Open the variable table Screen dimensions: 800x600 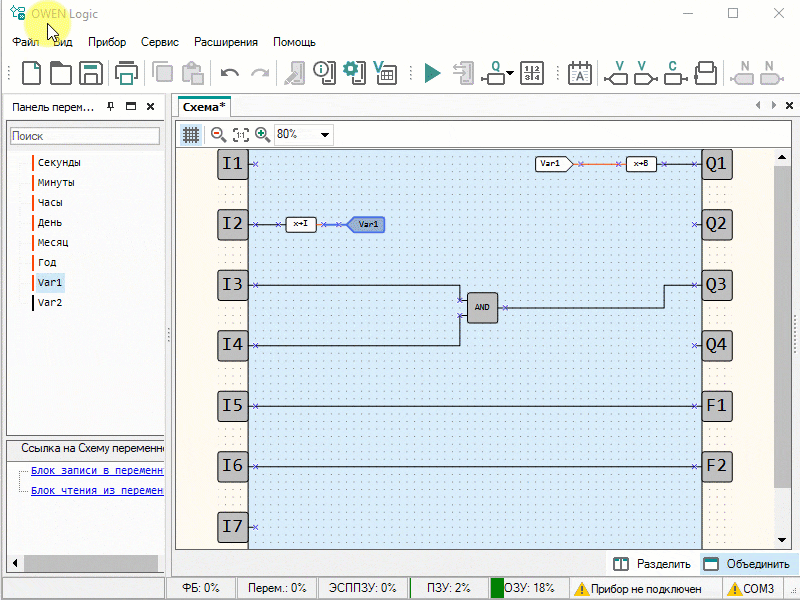point(385,73)
